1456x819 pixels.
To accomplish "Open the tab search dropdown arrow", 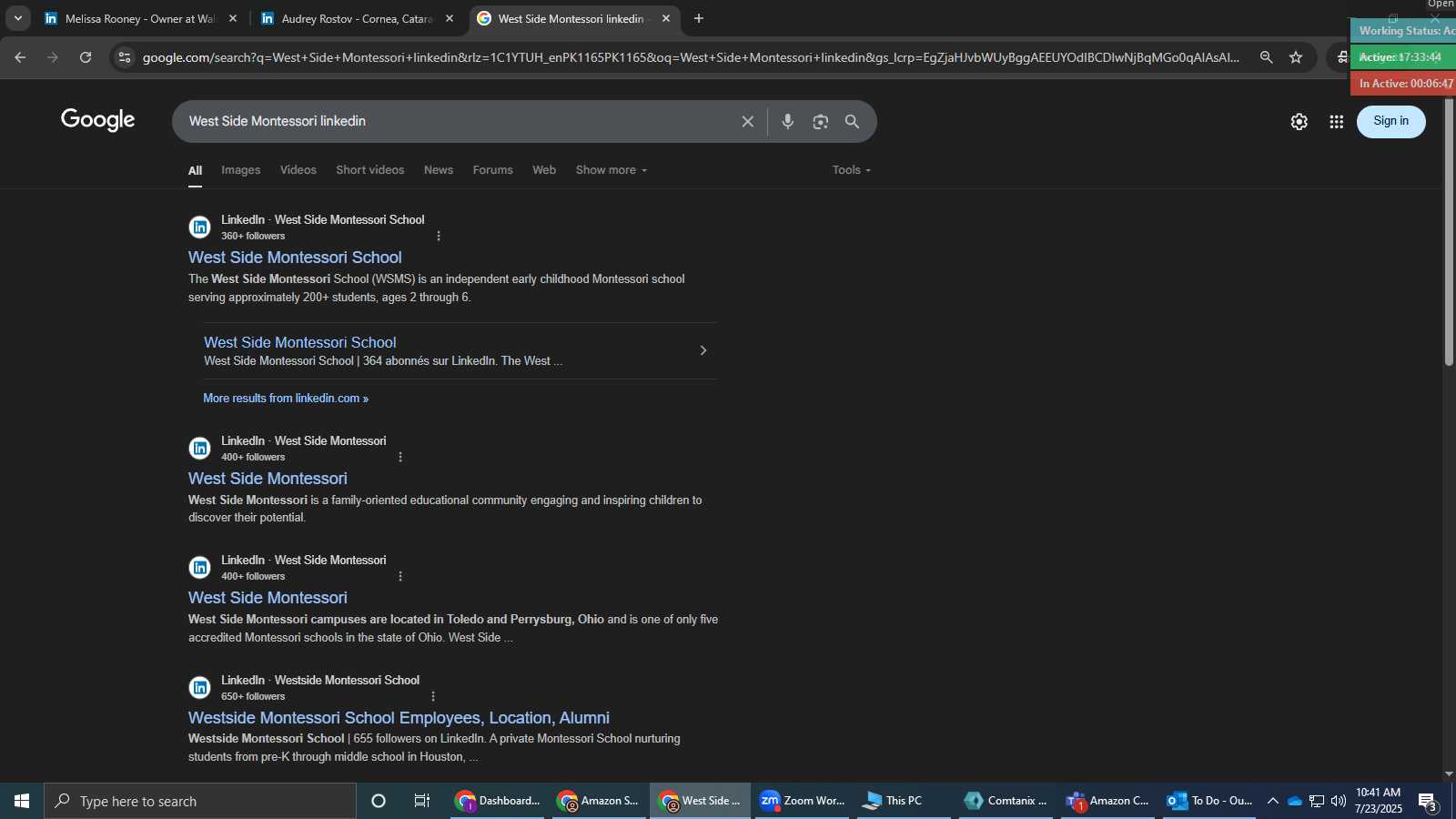I will click(17, 18).
